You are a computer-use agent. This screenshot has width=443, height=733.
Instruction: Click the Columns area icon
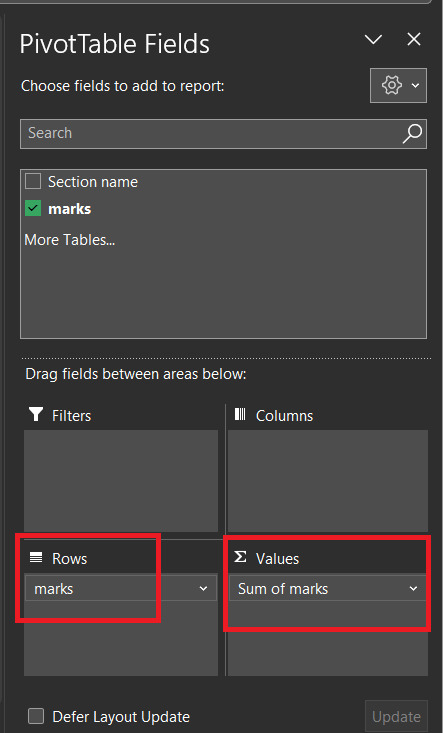coord(240,414)
